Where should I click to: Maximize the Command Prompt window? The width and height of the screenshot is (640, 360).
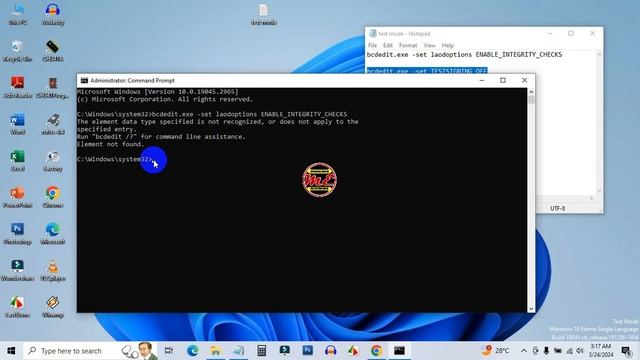point(503,80)
